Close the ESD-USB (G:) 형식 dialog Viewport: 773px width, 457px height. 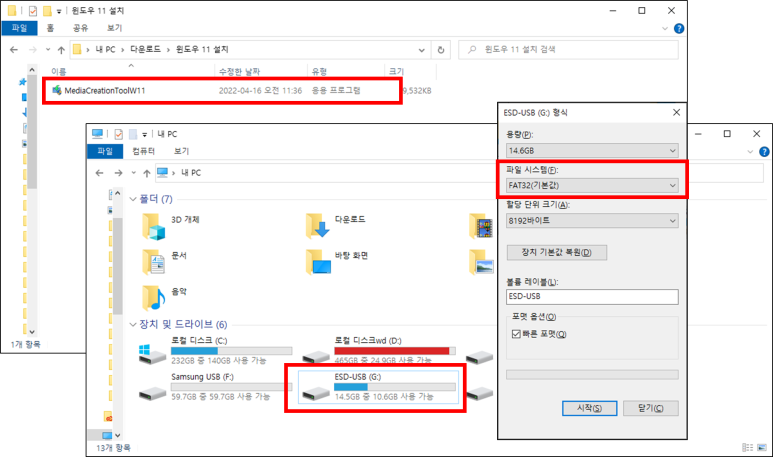676,113
